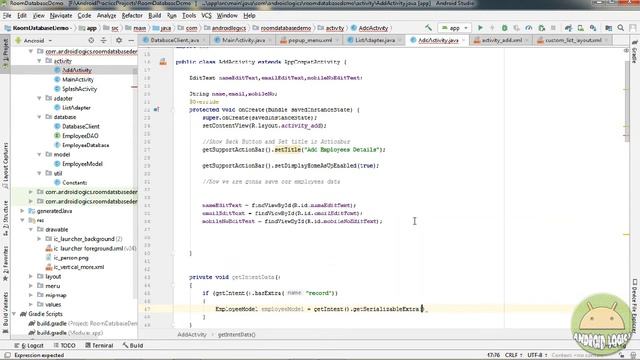This screenshot has height=360, width=640.
Task: Expand the values folder
Action: tap(31, 304)
